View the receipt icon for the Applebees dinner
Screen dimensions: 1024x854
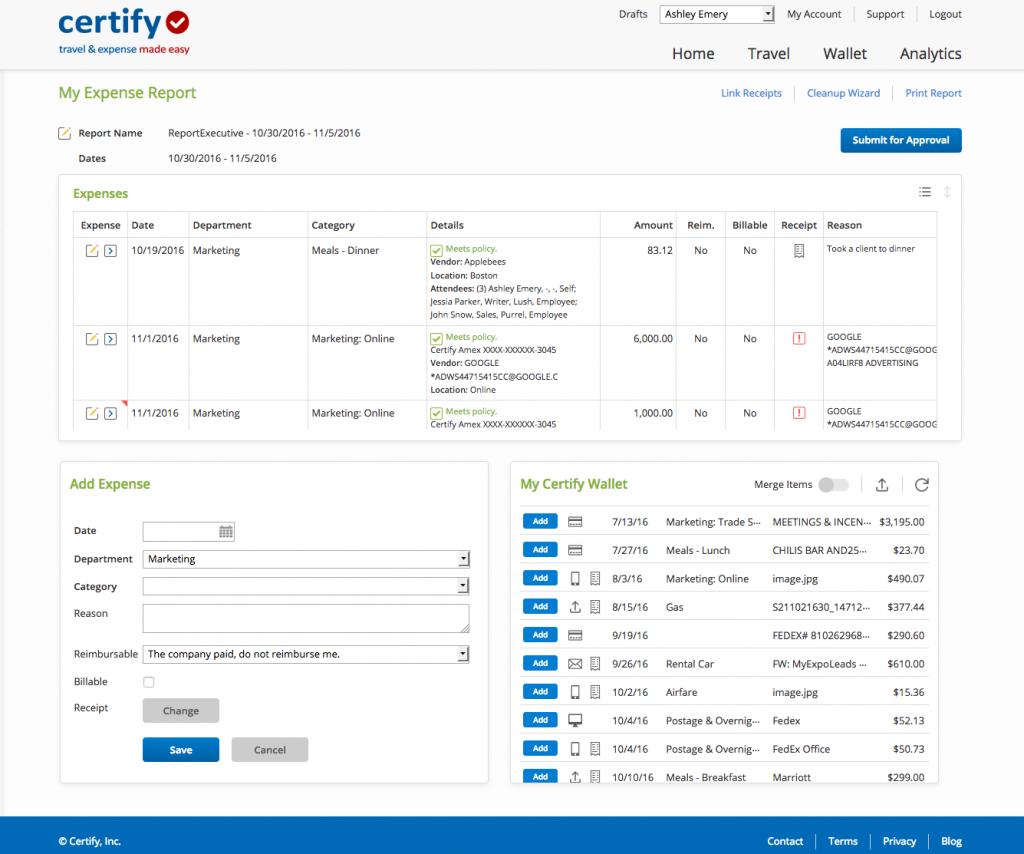point(798,251)
